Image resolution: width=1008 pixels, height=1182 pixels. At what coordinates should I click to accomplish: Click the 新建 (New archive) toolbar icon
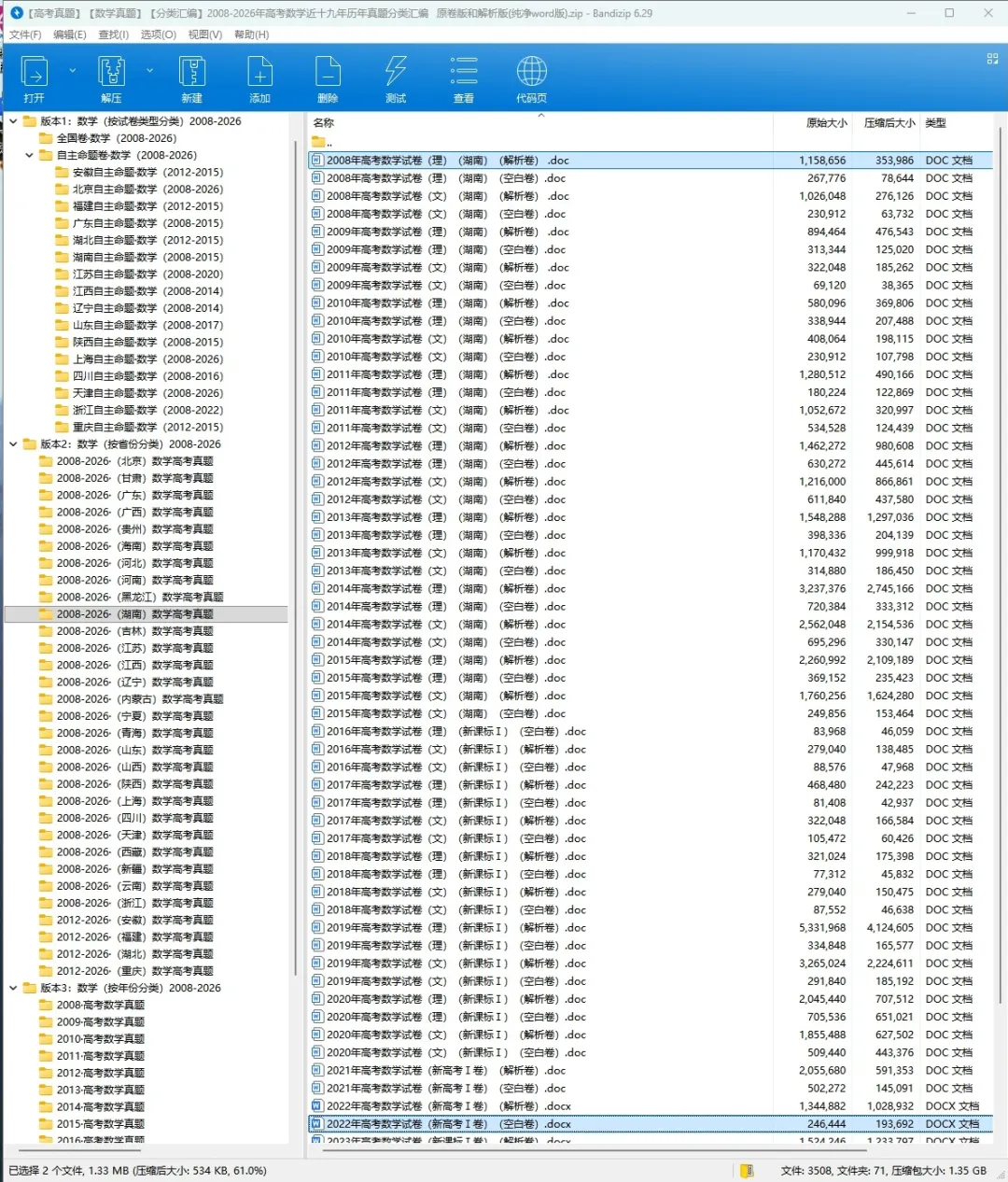[x=192, y=73]
